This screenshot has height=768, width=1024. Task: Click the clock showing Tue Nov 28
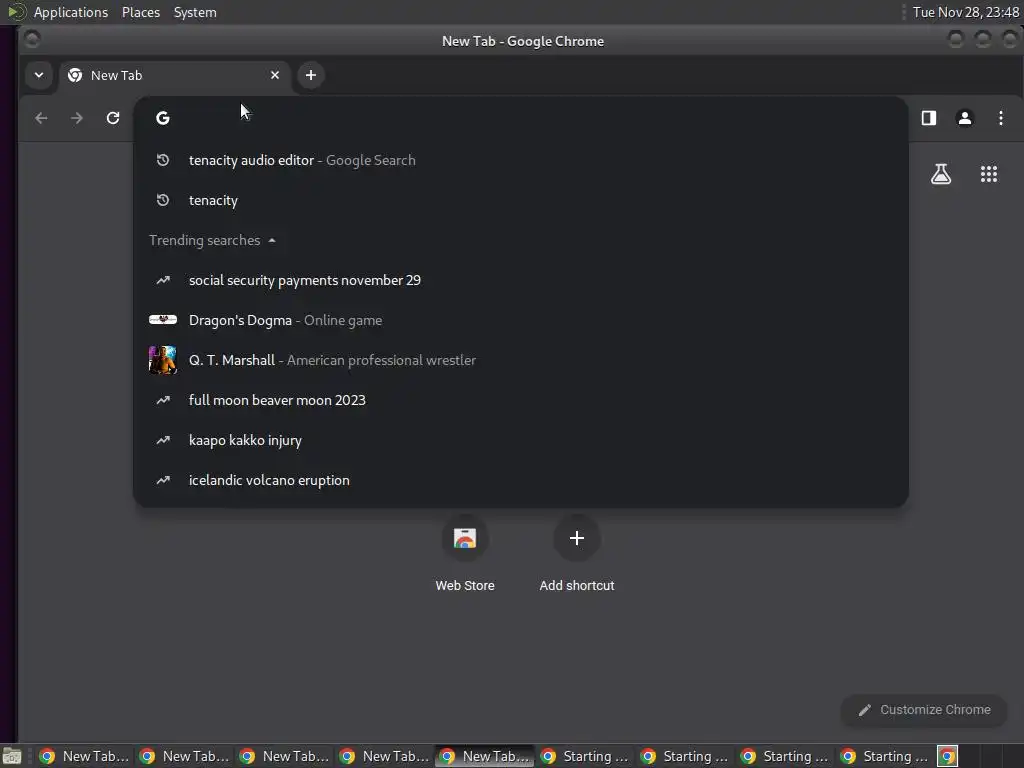[x=965, y=12]
